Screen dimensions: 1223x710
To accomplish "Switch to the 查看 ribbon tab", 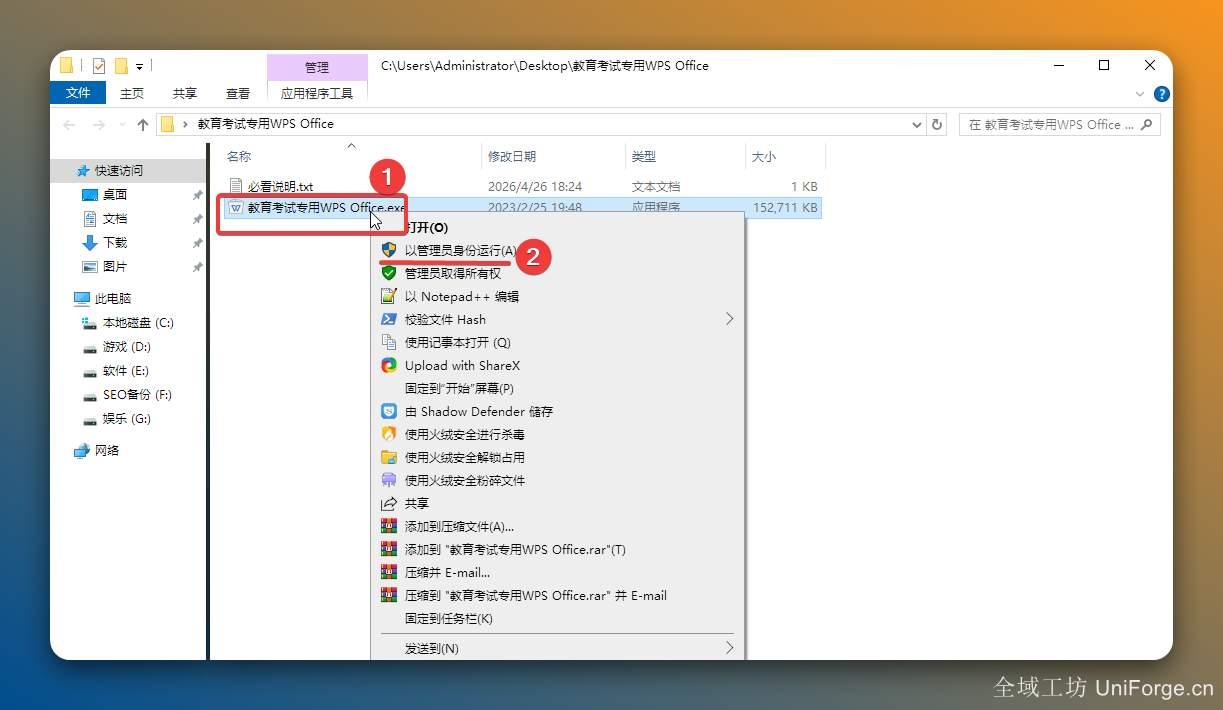I will click(238, 93).
